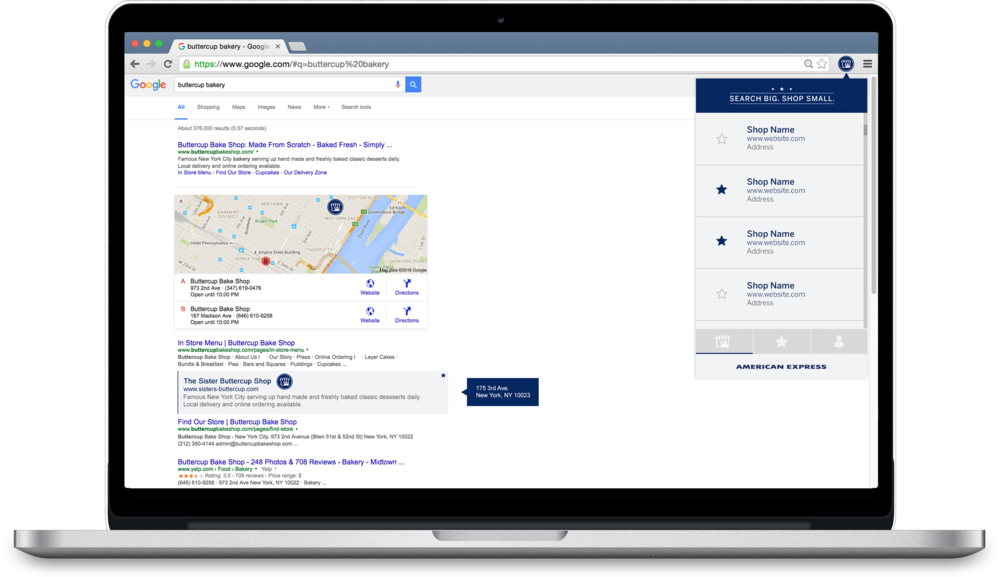Viewport: 1000px width, 577px height.
Task: Open the Buttercup Bake Shop: Made From Scratch result
Action: 284,145
